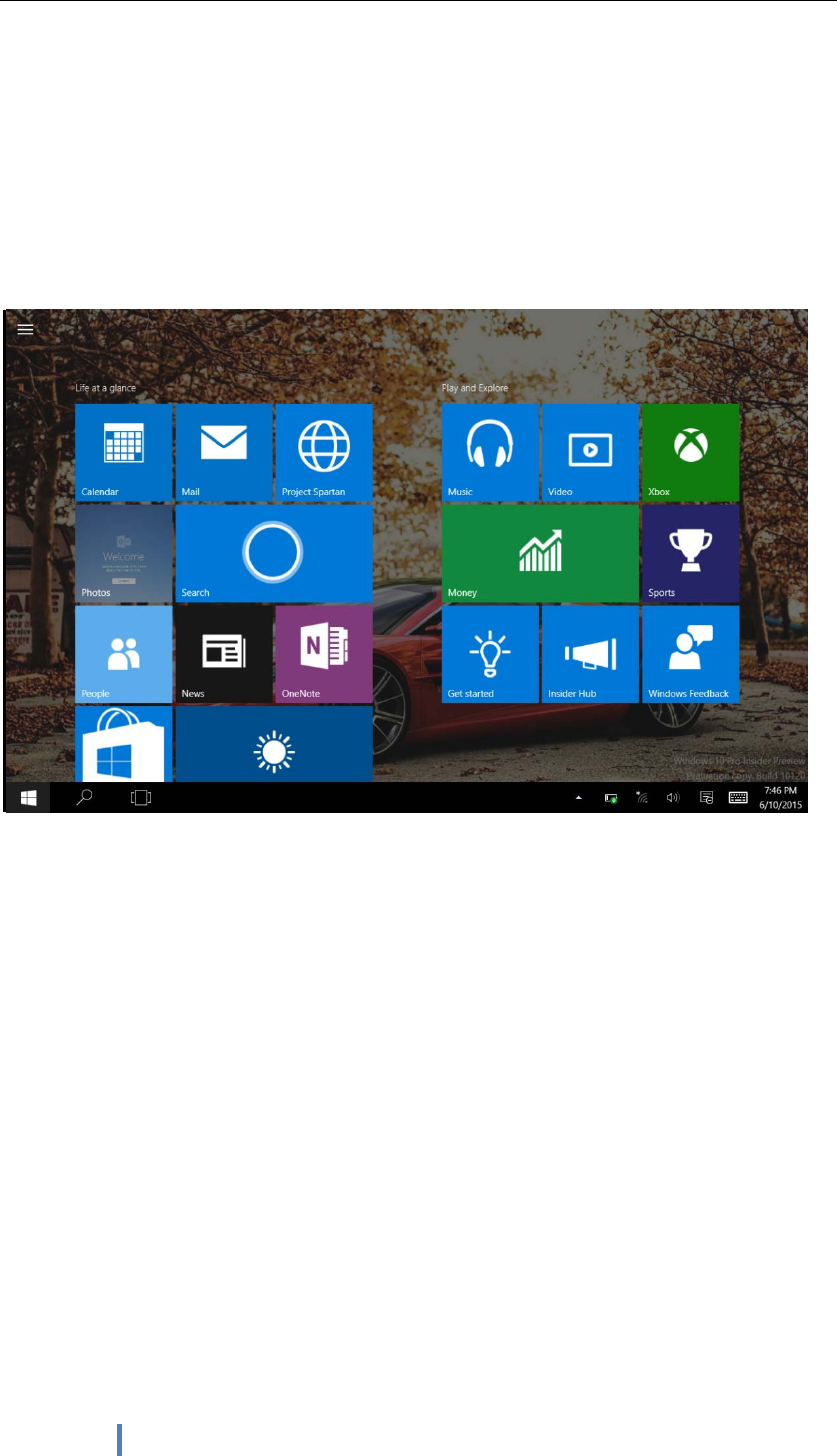Open the Weather tile with sun icon

pos(274,744)
